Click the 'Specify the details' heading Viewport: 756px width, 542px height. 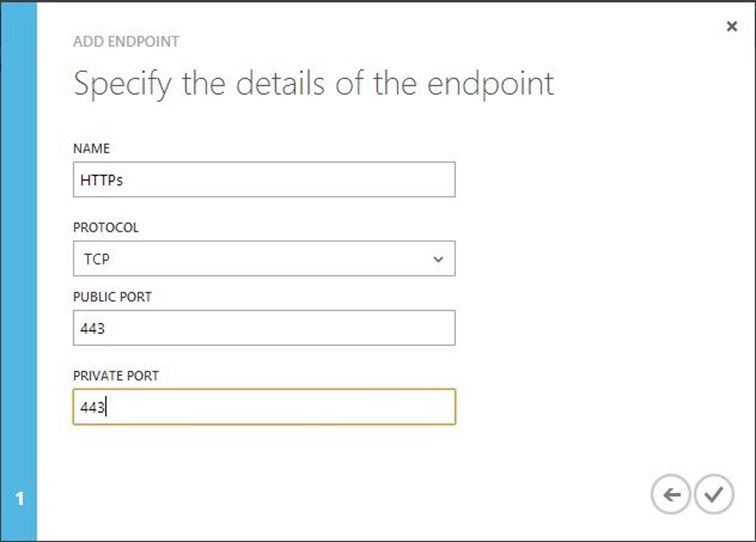pyautogui.click(x=313, y=83)
